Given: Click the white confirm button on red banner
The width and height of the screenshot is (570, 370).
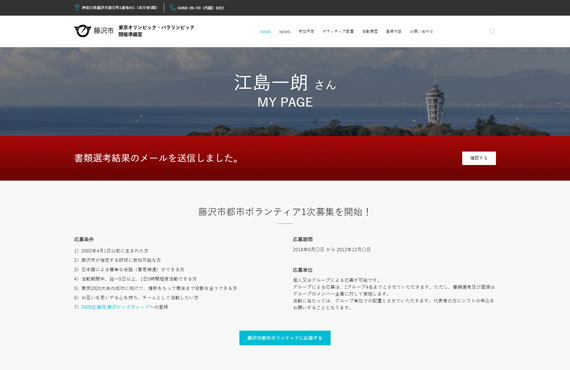Looking at the screenshot, I should pos(479,158).
